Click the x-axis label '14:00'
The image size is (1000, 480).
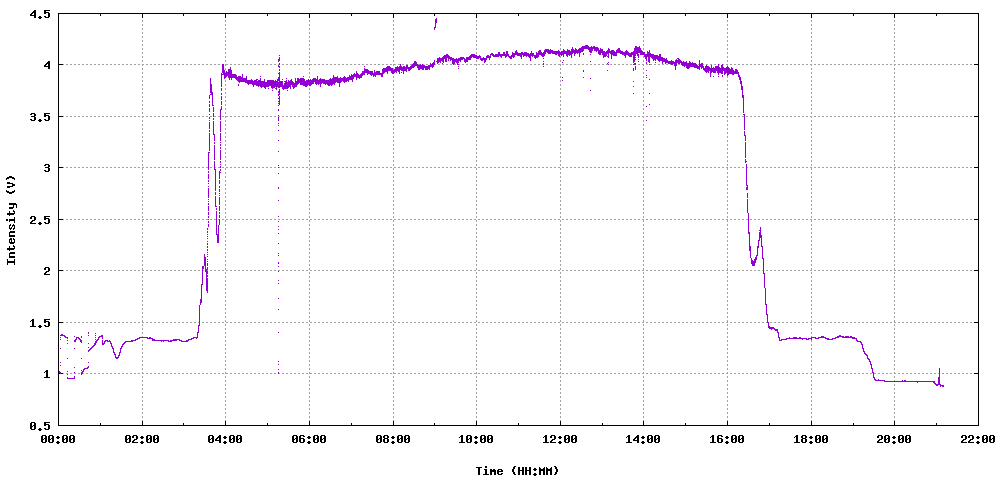[643, 439]
